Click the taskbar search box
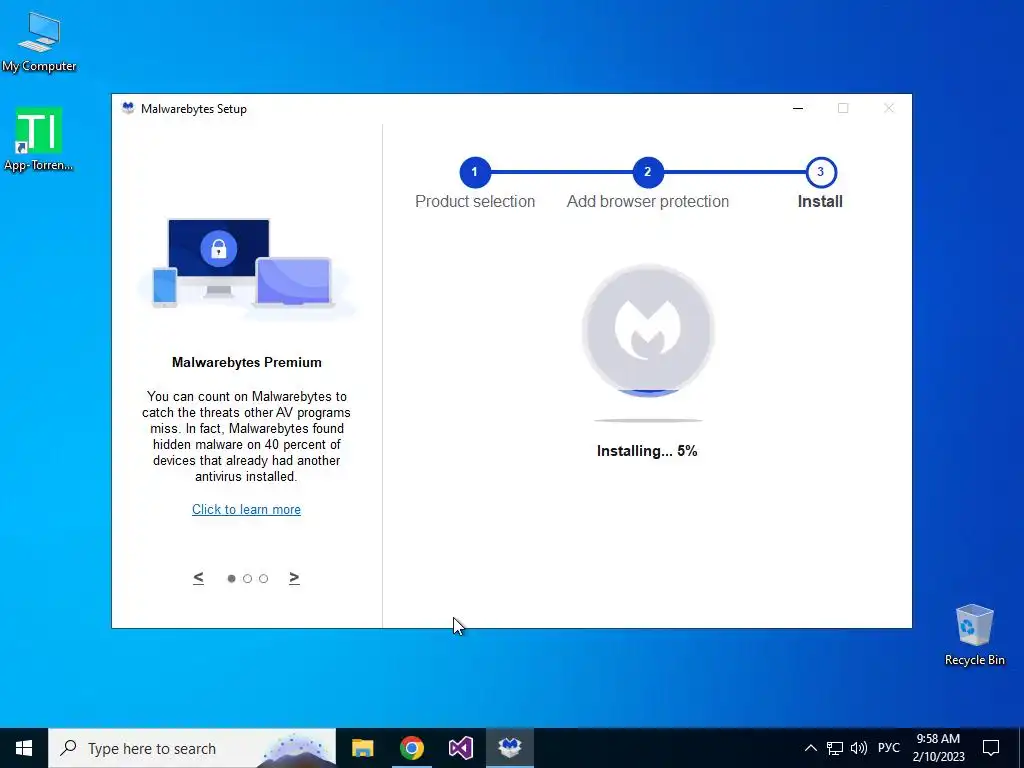The width and height of the screenshot is (1024, 768). coord(192,748)
